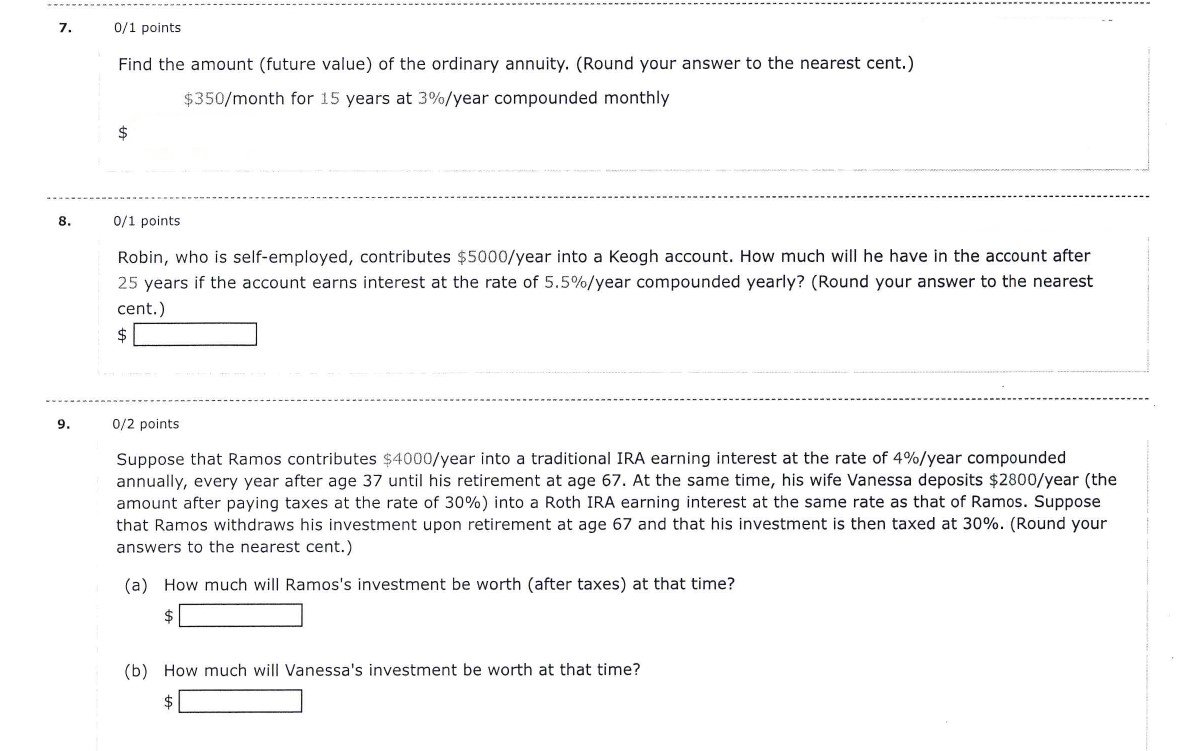Click the $5000 value in question 8
The height and width of the screenshot is (751, 1186).
pyautogui.click(x=482, y=256)
